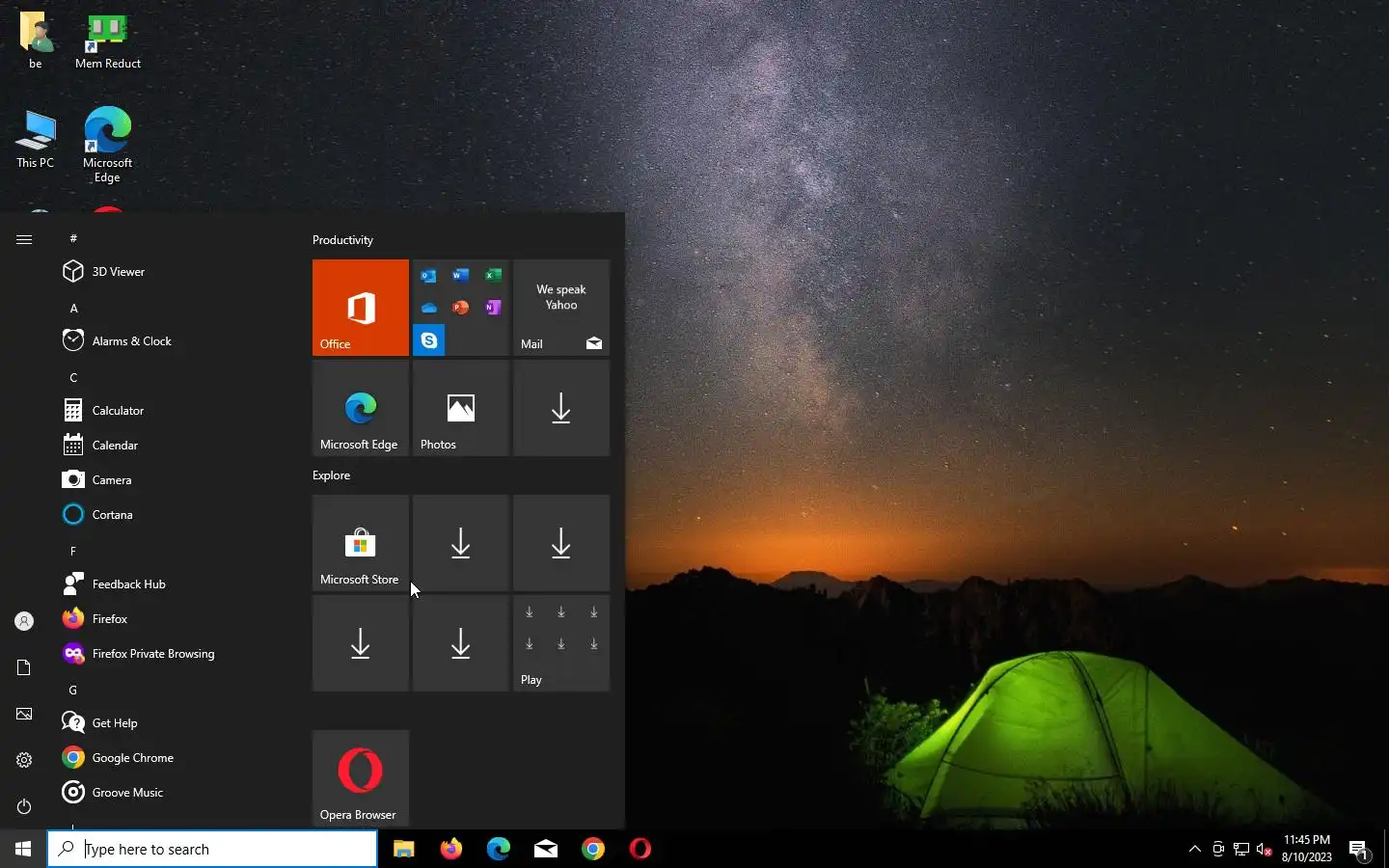The width and height of the screenshot is (1389, 868).
Task: Select the Microsoft Edge desktop shortcut
Action: click(108, 145)
